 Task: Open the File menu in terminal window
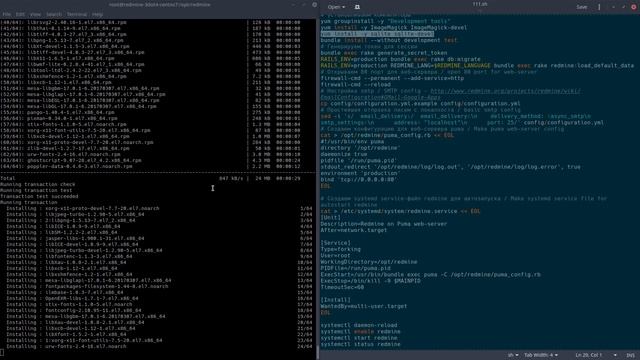pyautogui.click(x=7, y=14)
